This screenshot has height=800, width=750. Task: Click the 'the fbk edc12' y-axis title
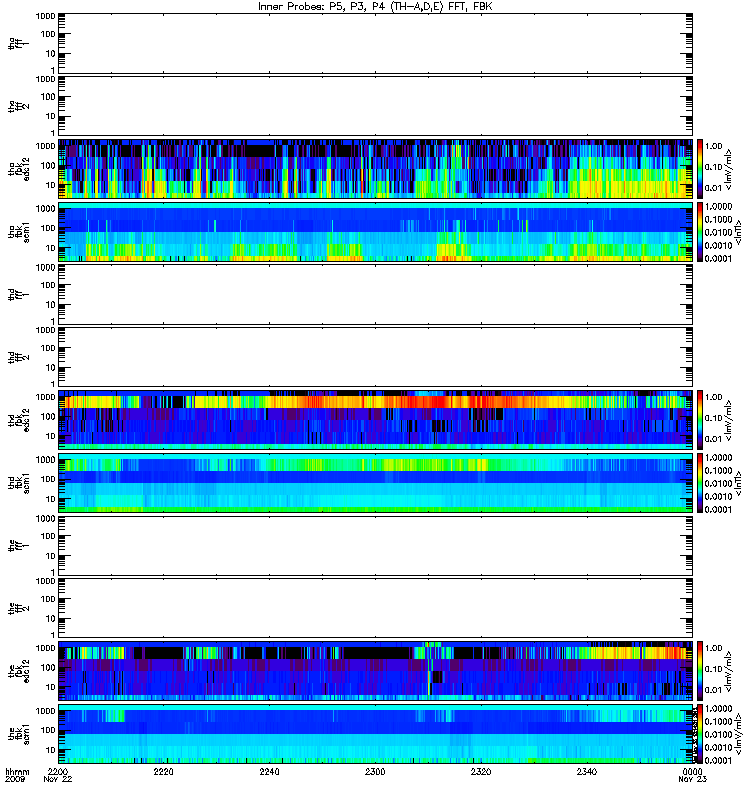coord(19,670)
